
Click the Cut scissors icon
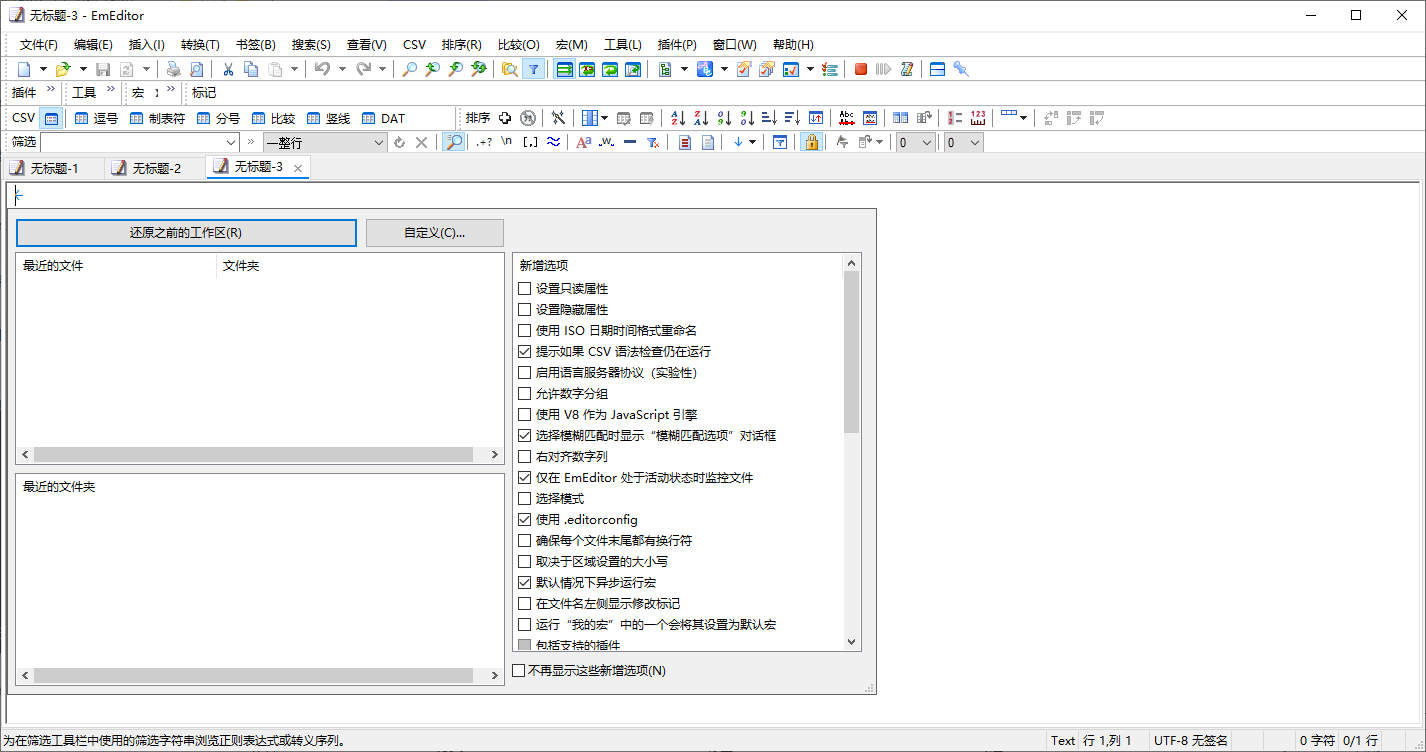pyautogui.click(x=228, y=69)
